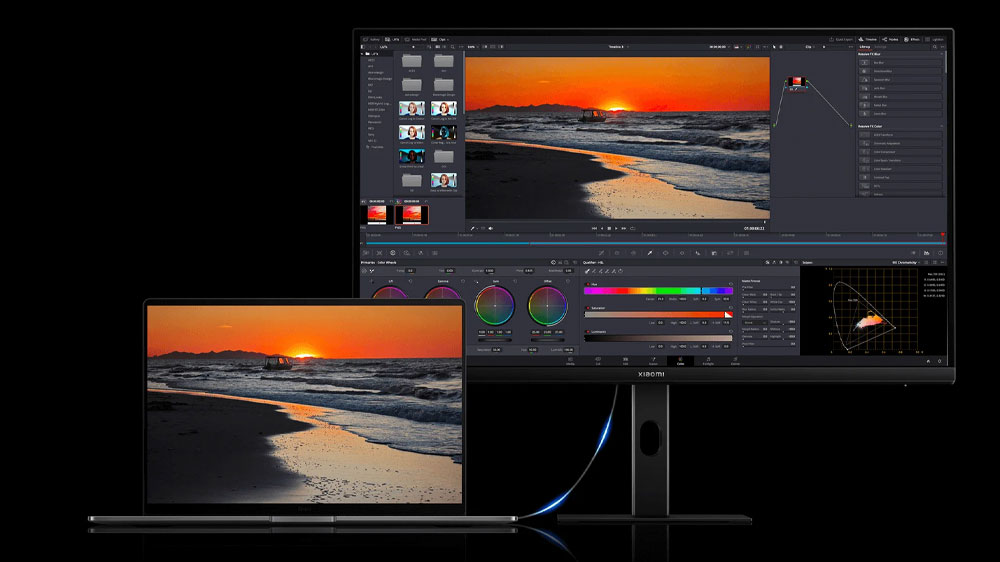
Task: Toggle the Clips strip button
Action: coord(441,40)
